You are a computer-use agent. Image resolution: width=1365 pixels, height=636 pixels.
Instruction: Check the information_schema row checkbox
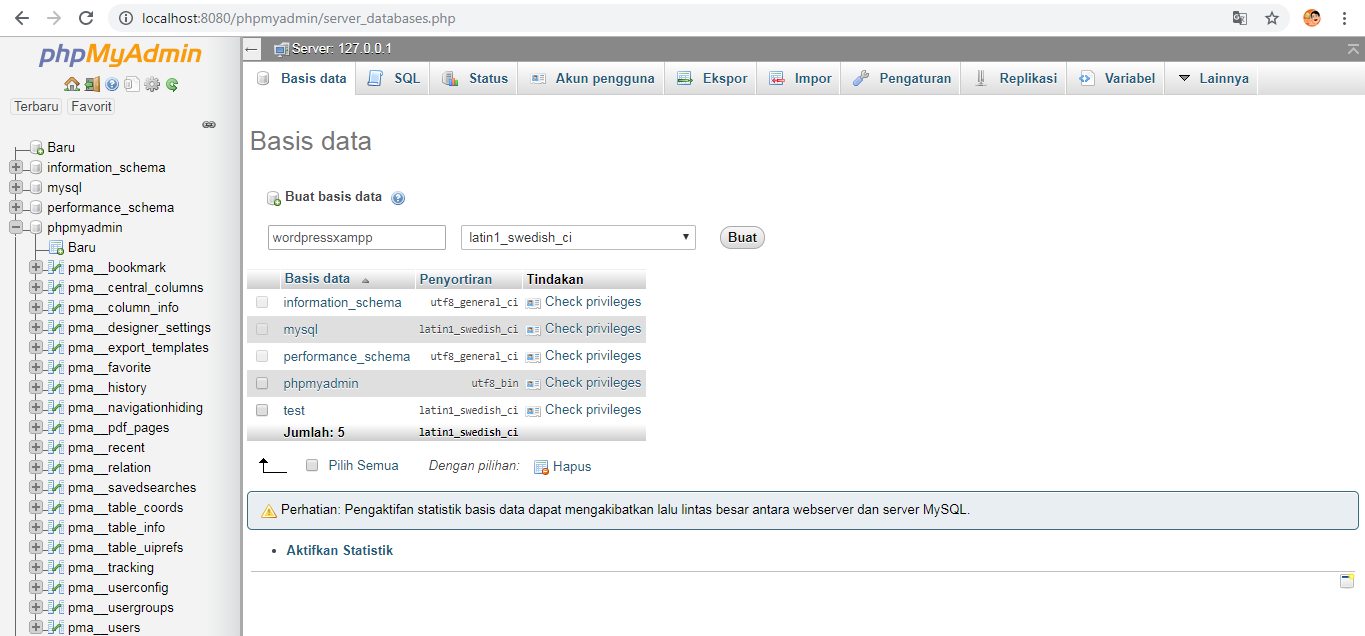tap(262, 302)
